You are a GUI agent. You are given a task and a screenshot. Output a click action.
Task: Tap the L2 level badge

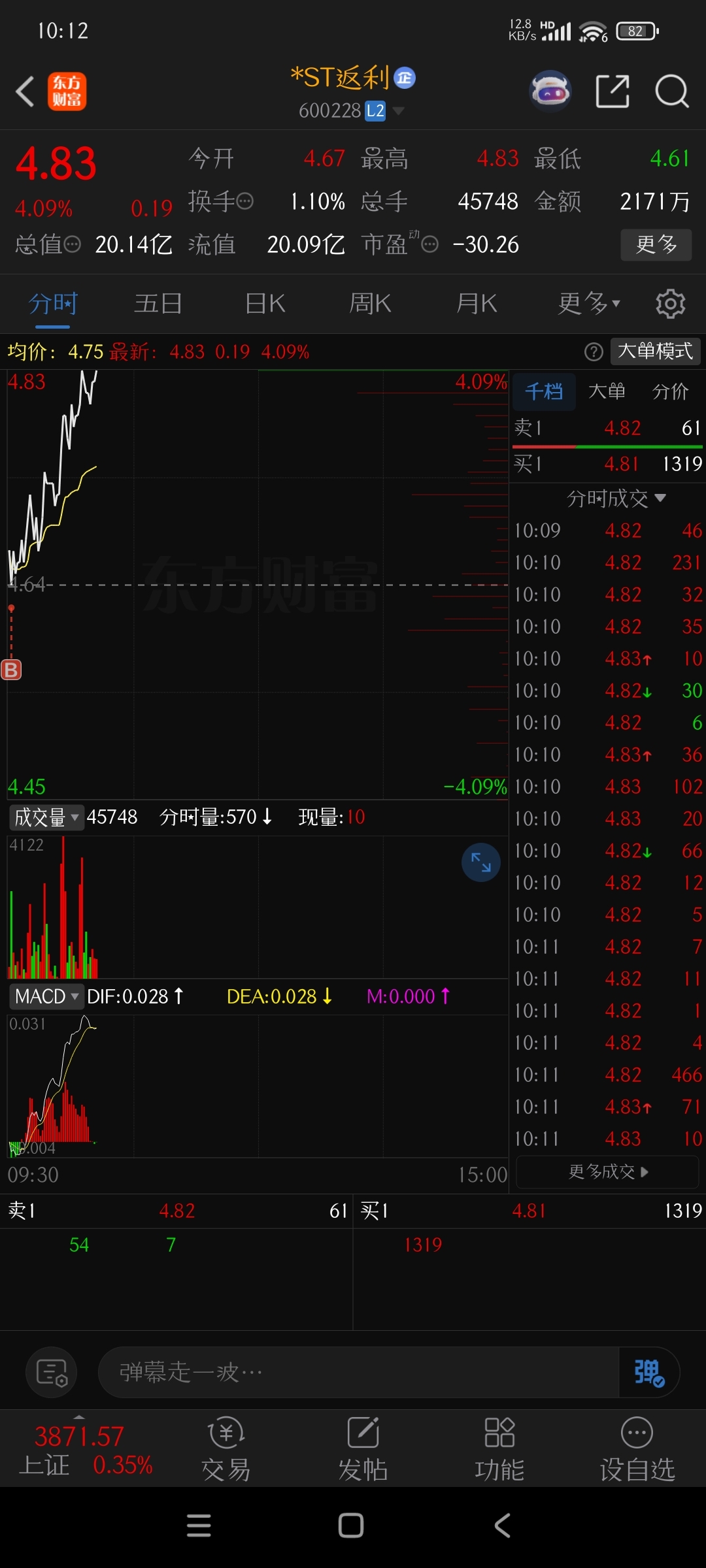[375, 111]
